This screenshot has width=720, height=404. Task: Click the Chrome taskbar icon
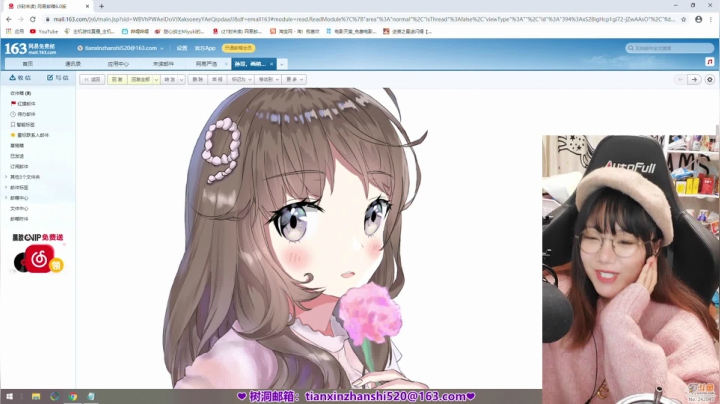(x=73, y=397)
